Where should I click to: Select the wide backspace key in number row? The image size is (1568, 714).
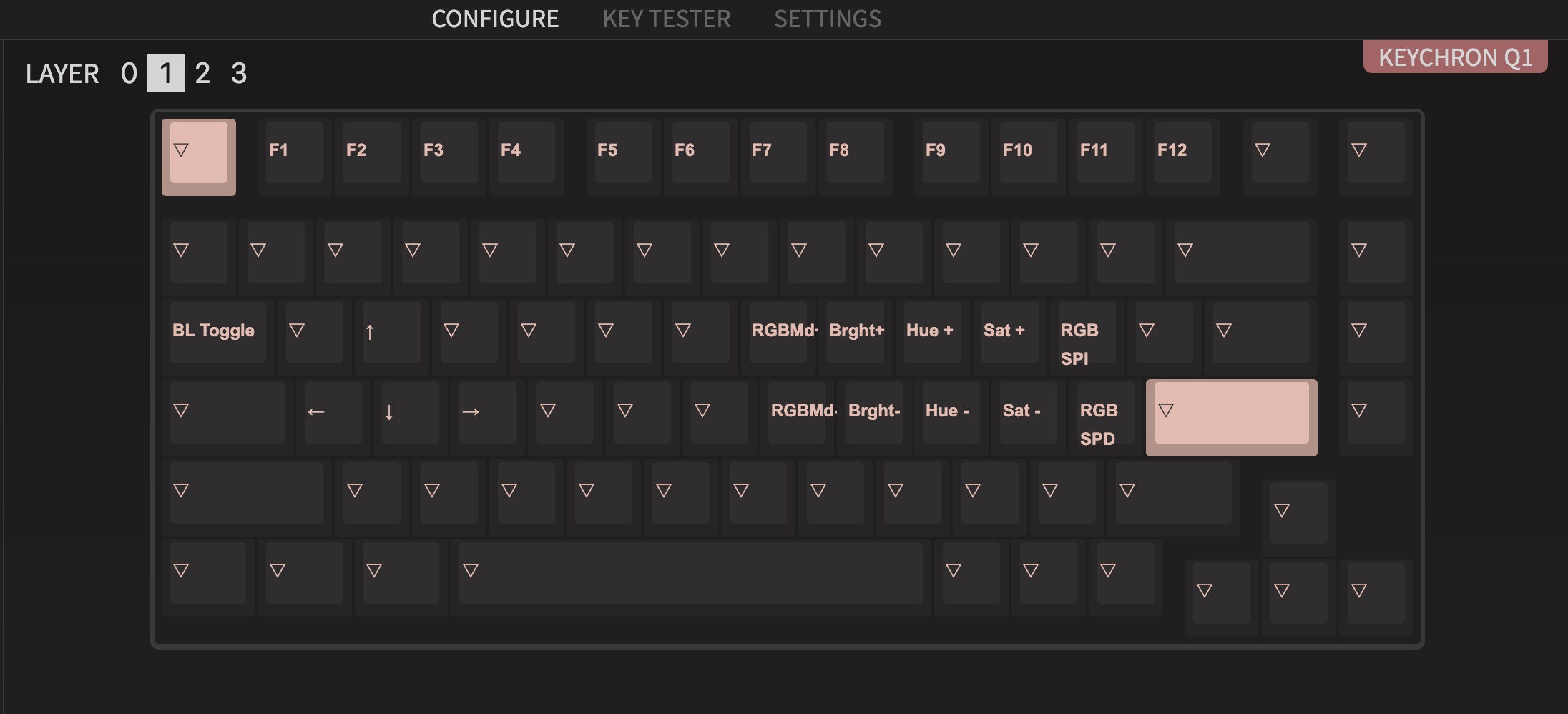click(x=1242, y=258)
